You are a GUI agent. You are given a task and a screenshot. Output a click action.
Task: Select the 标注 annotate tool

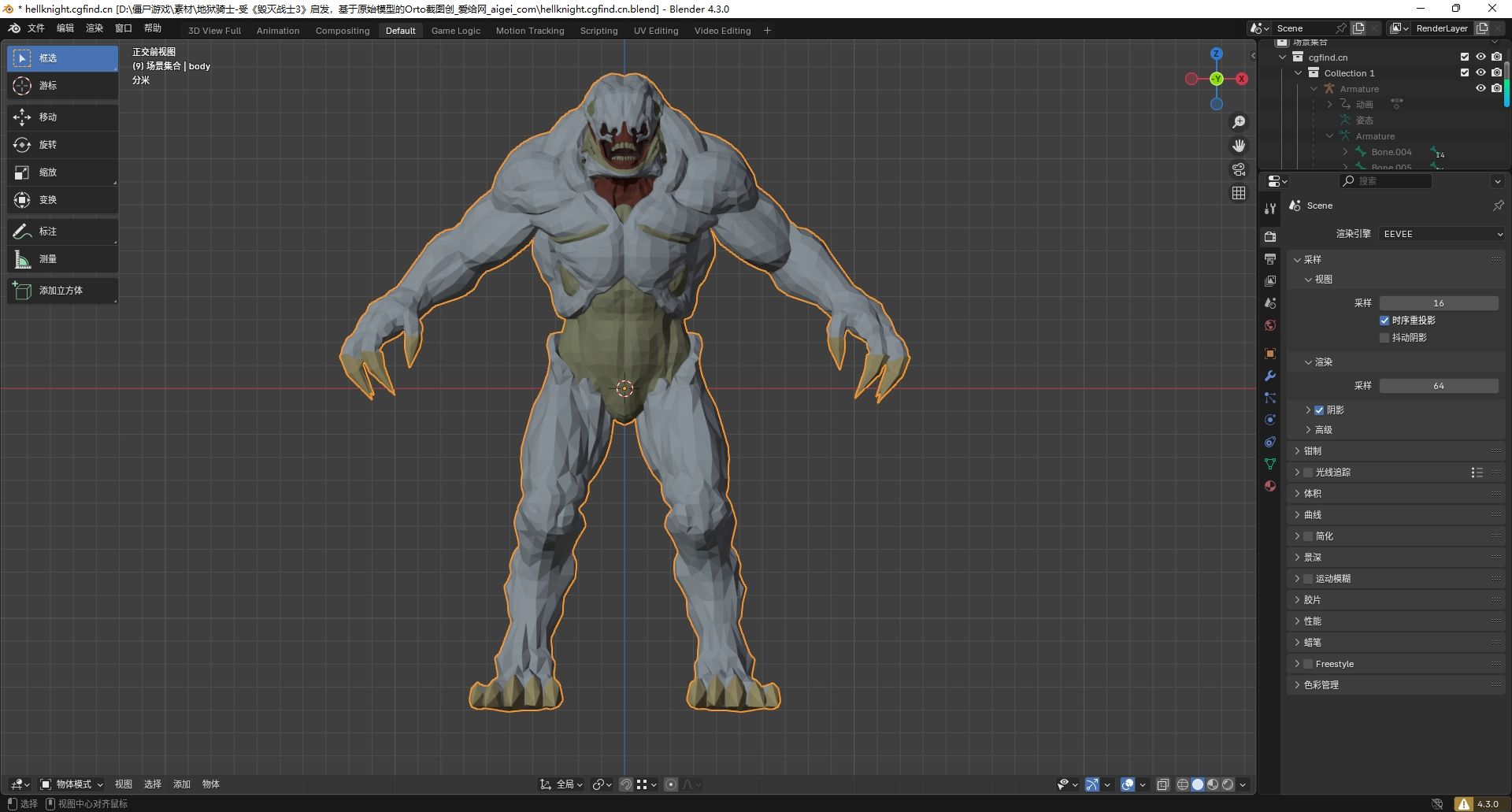coord(63,232)
